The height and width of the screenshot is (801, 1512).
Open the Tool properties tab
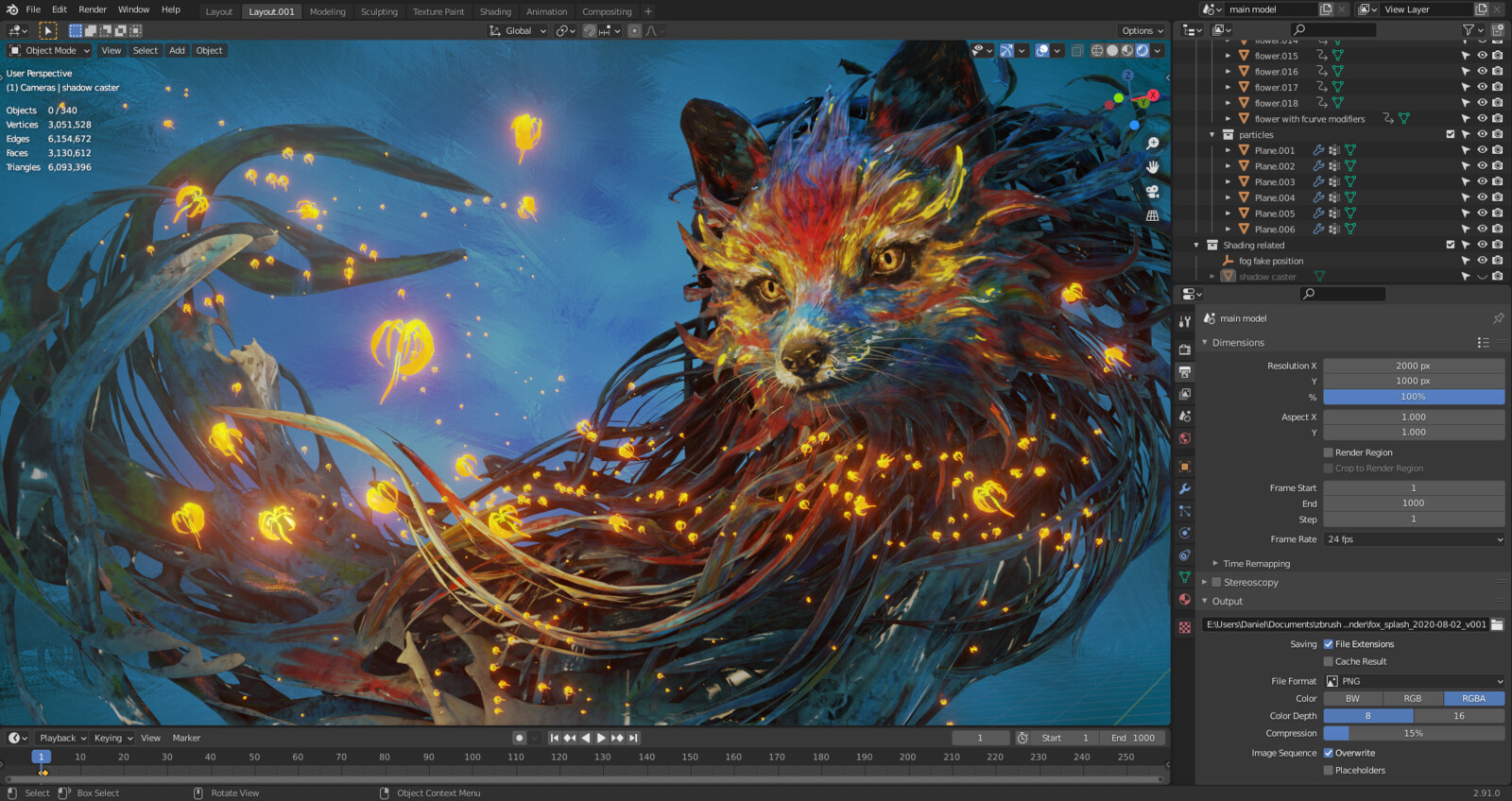tap(1184, 321)
